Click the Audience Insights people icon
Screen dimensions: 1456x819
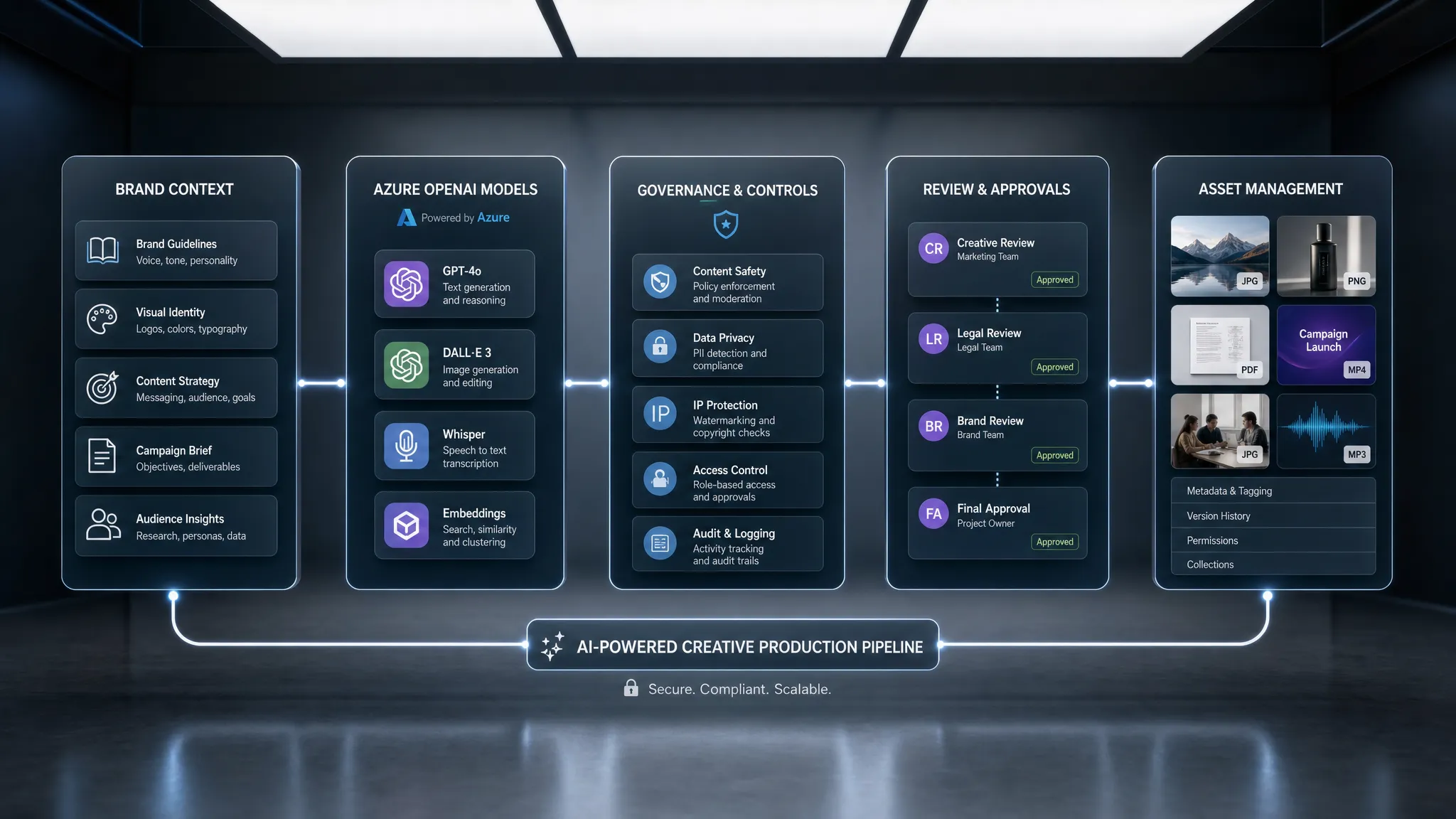pyautogui.click(x=103, y=525)
